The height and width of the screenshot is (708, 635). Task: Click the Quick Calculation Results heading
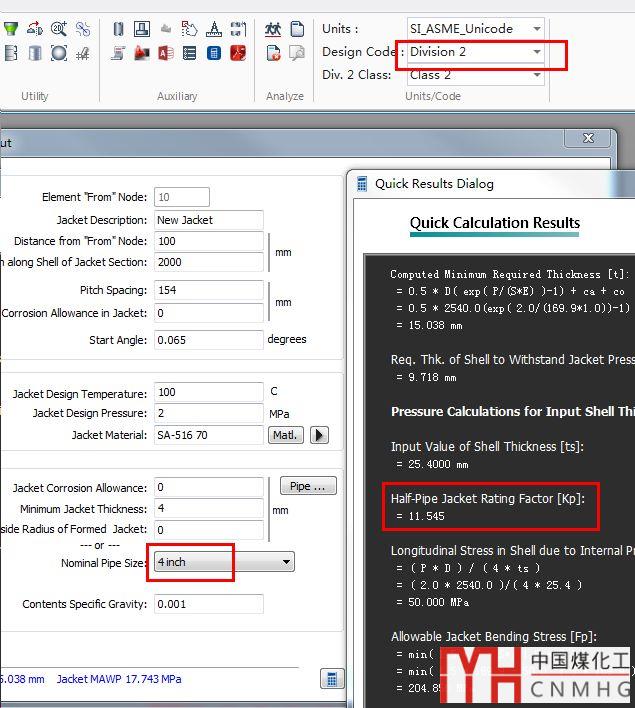coord(495,223)
